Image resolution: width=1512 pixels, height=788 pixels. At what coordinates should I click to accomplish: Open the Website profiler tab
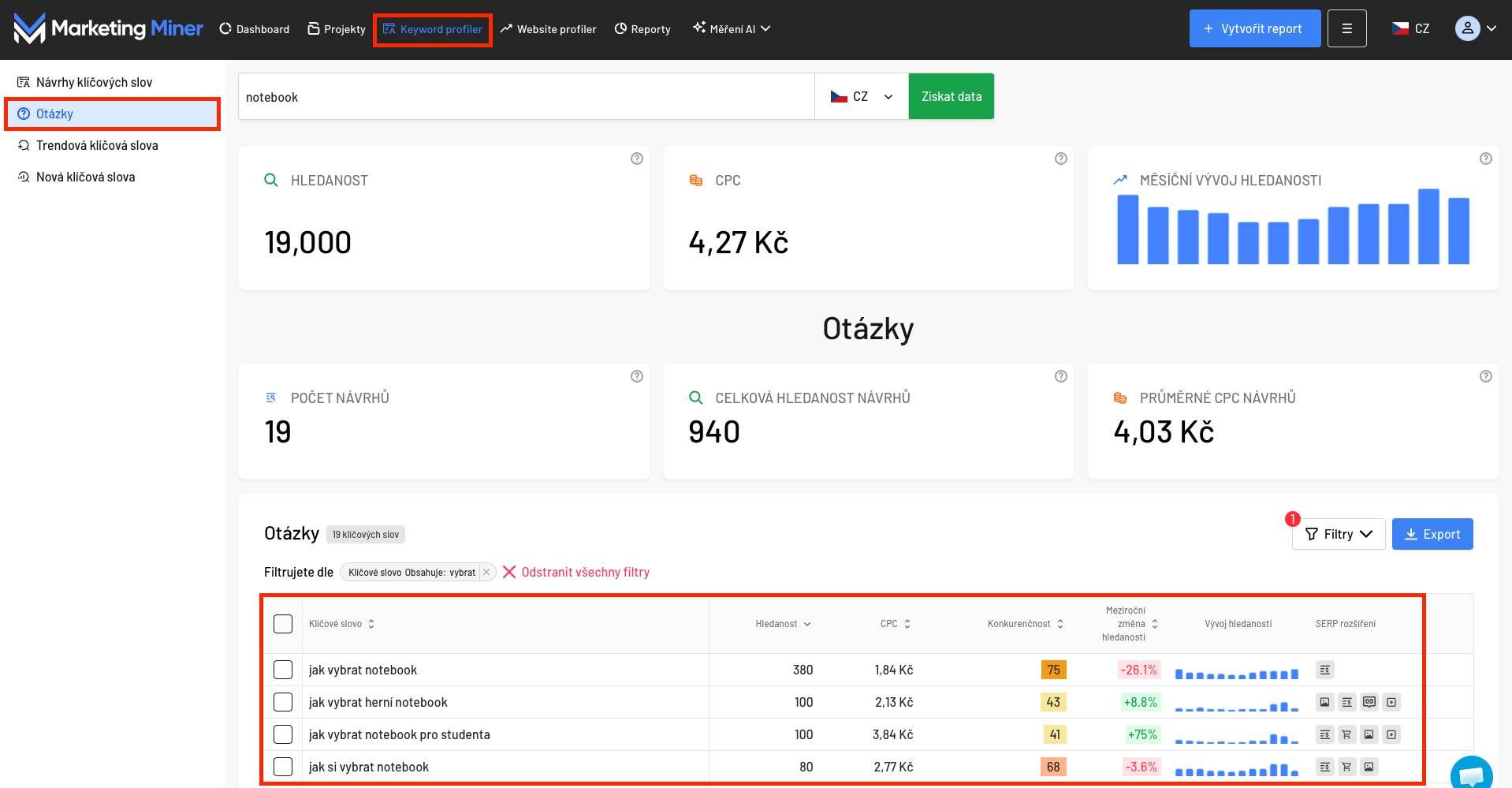point(548,29)
